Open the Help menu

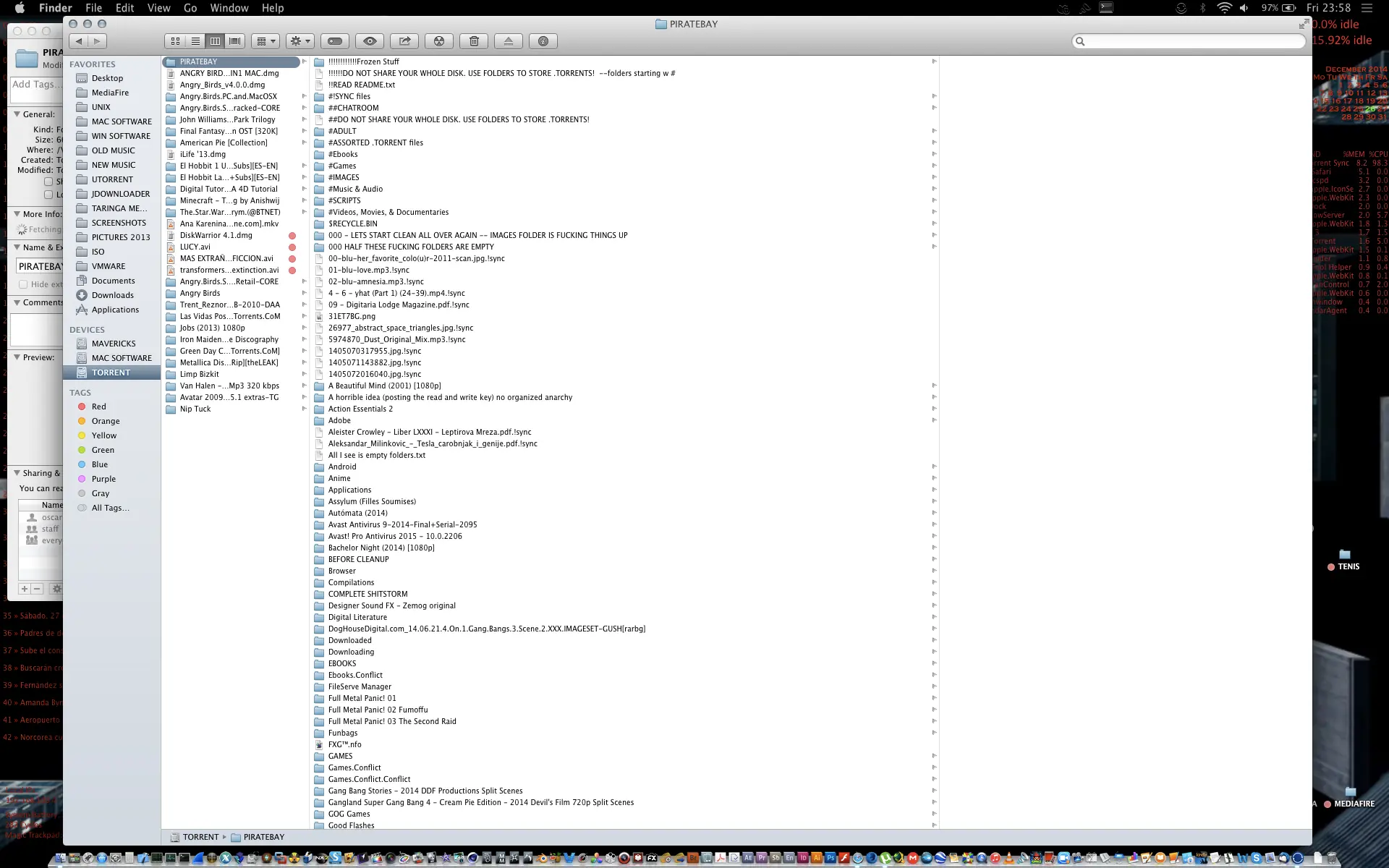273,8
